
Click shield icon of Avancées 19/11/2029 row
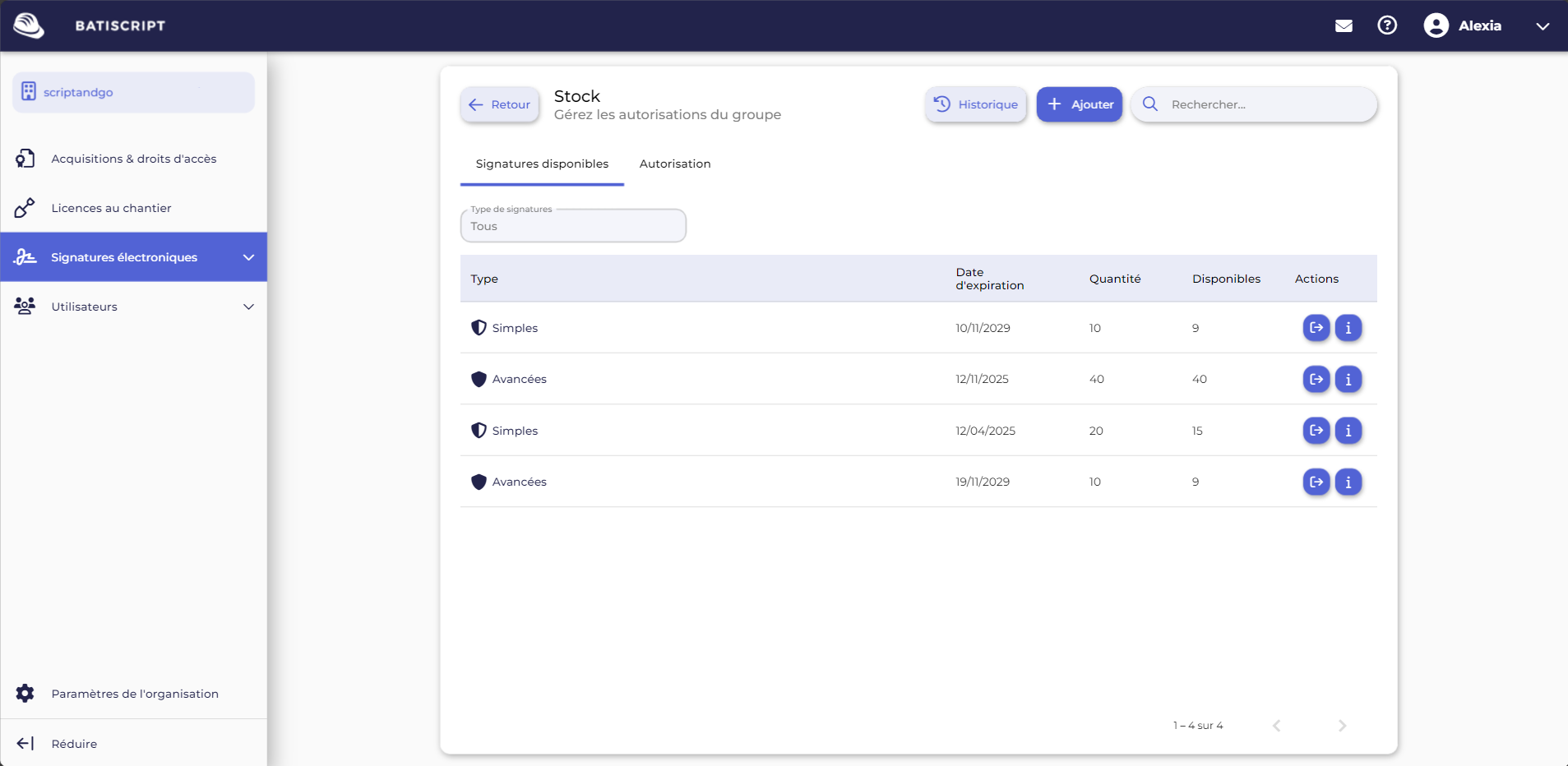479,482
